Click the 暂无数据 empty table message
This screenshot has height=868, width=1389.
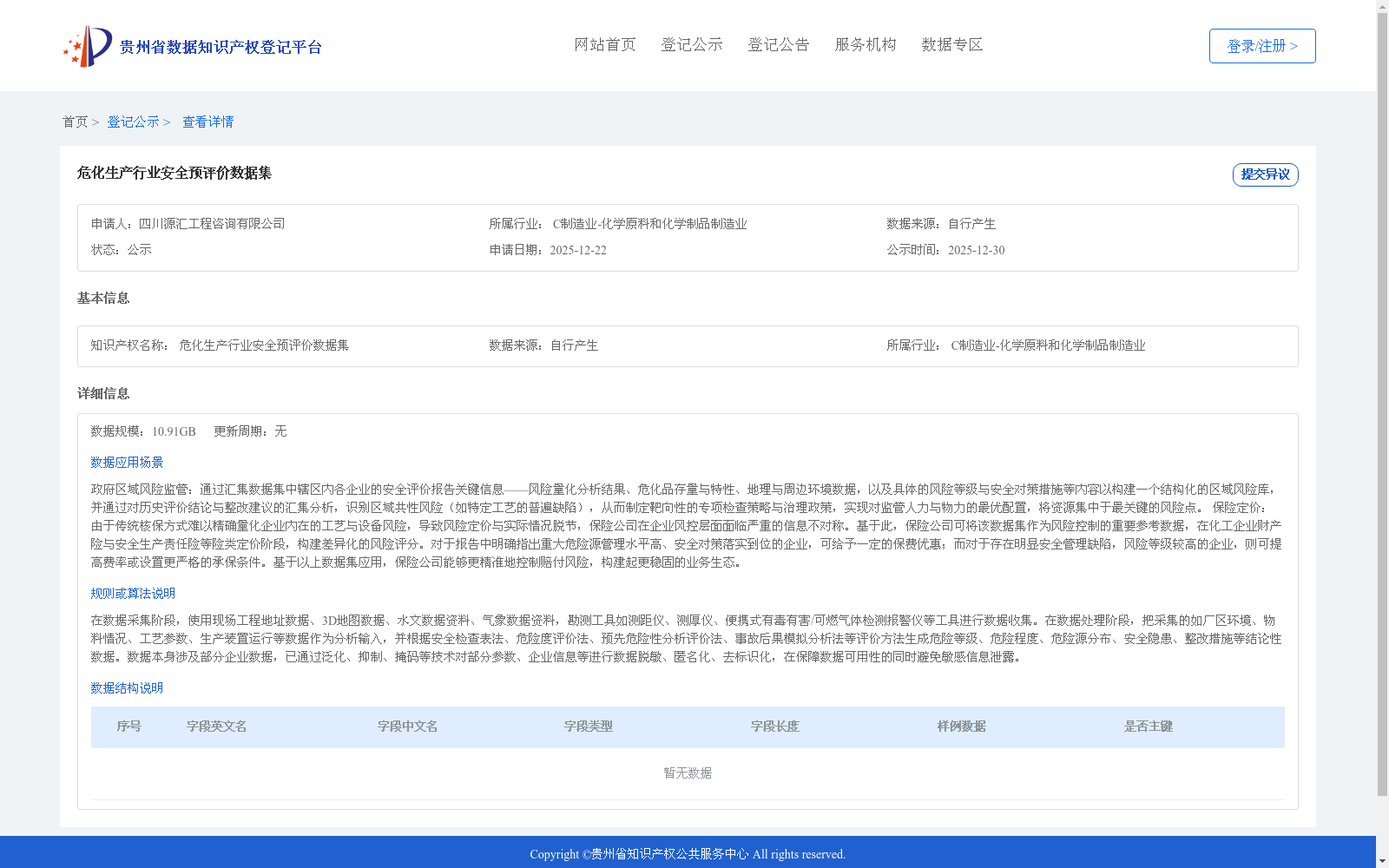pos(688,773)
